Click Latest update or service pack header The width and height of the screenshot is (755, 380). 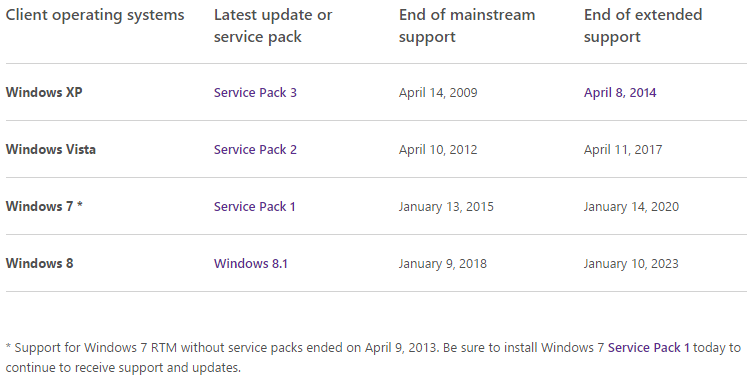[273, 26]
